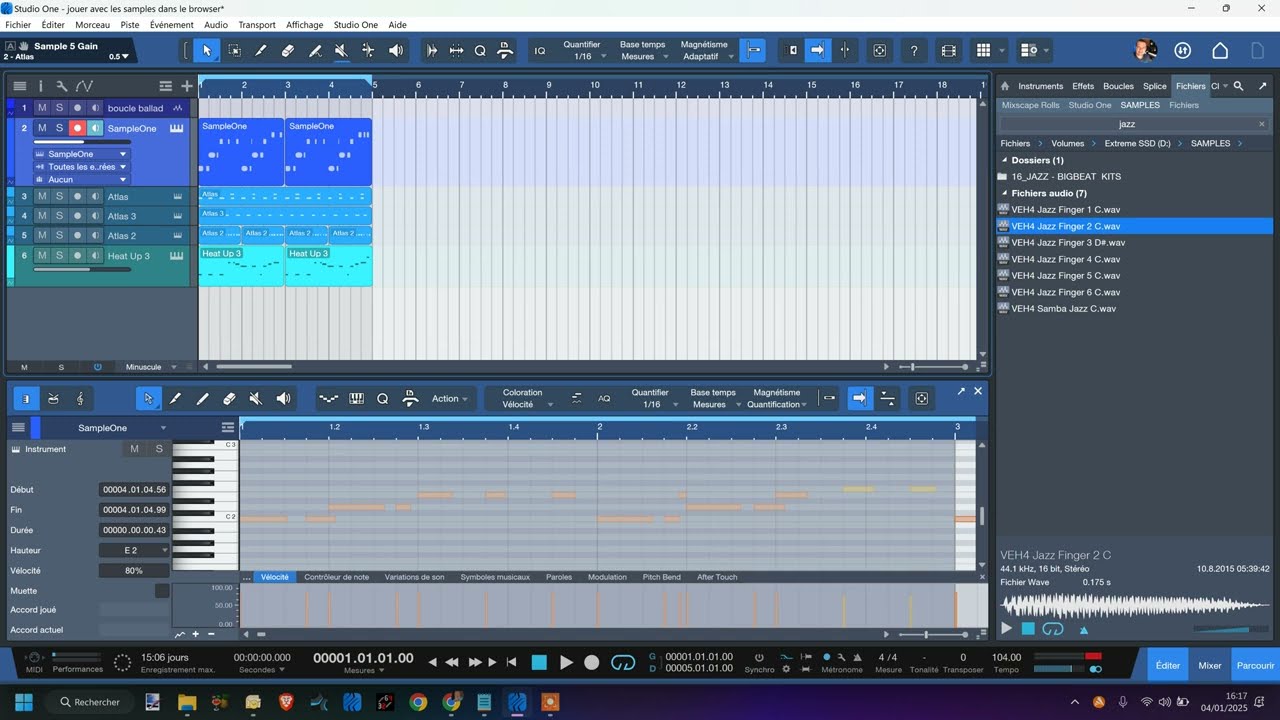The image size is (1280, 720).
Task: Open the Action dropdown in editor
Action: (450, 399)
